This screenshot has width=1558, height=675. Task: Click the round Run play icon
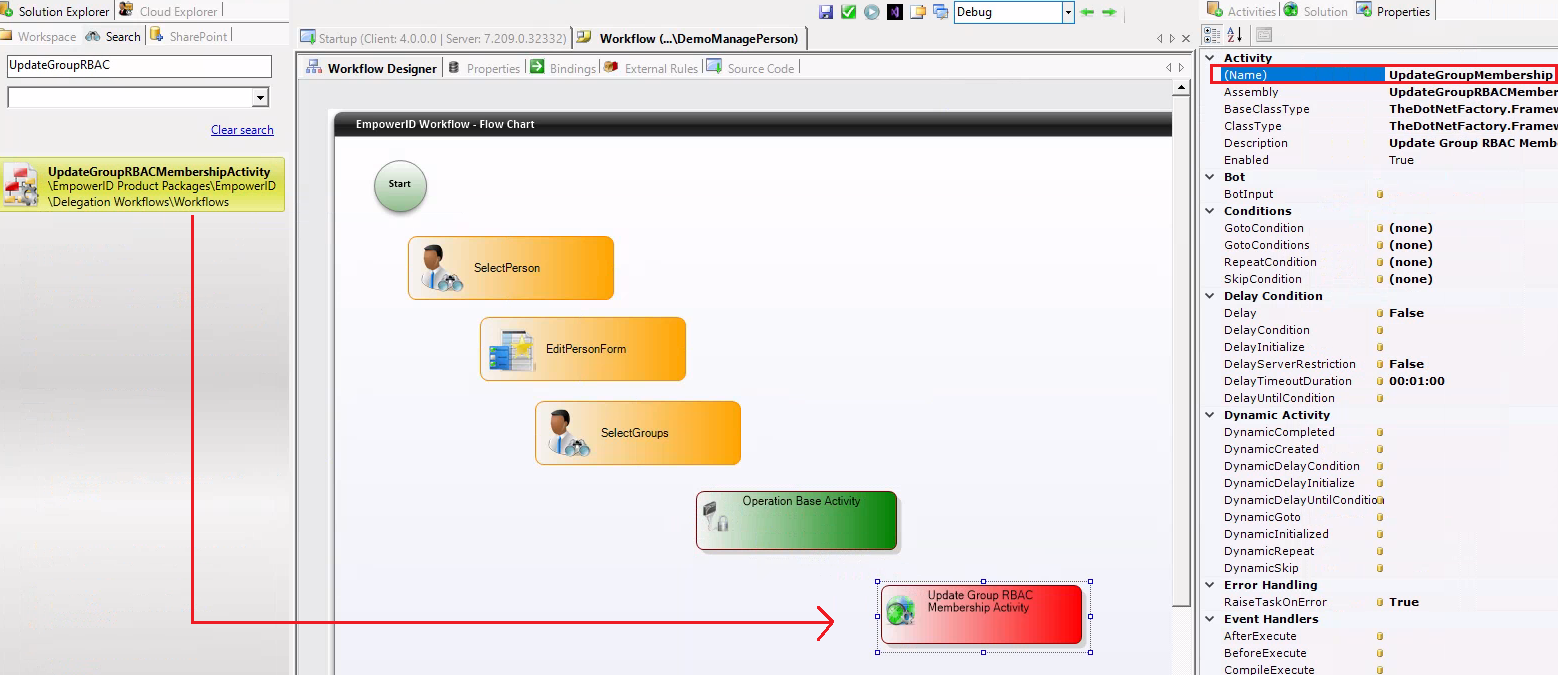coord(872,12)
